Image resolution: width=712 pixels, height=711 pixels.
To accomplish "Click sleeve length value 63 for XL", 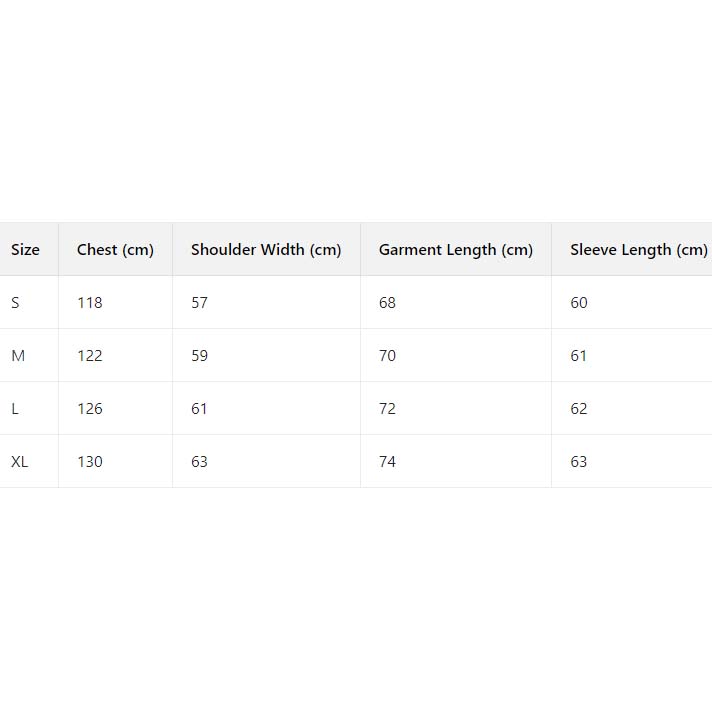I will [579, 462].
